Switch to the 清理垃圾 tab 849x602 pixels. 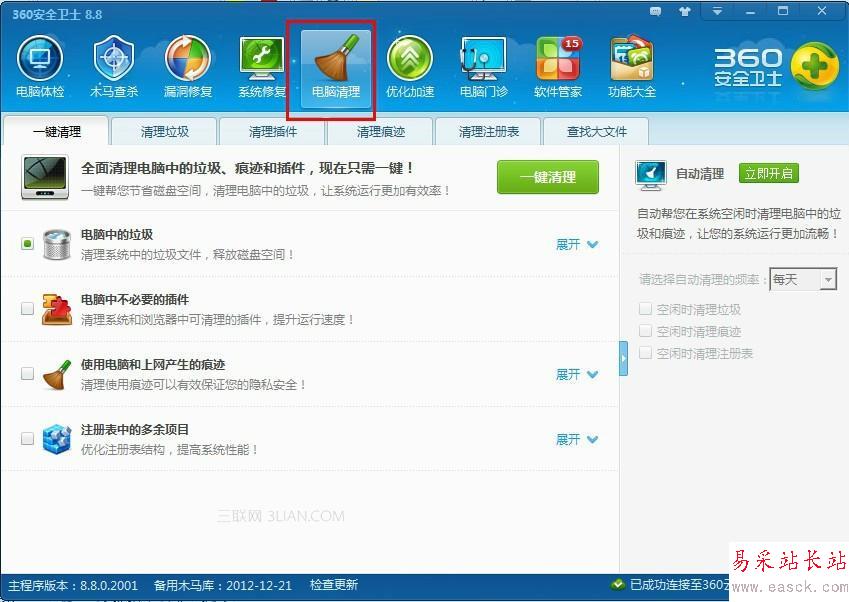tap(164, 132)
